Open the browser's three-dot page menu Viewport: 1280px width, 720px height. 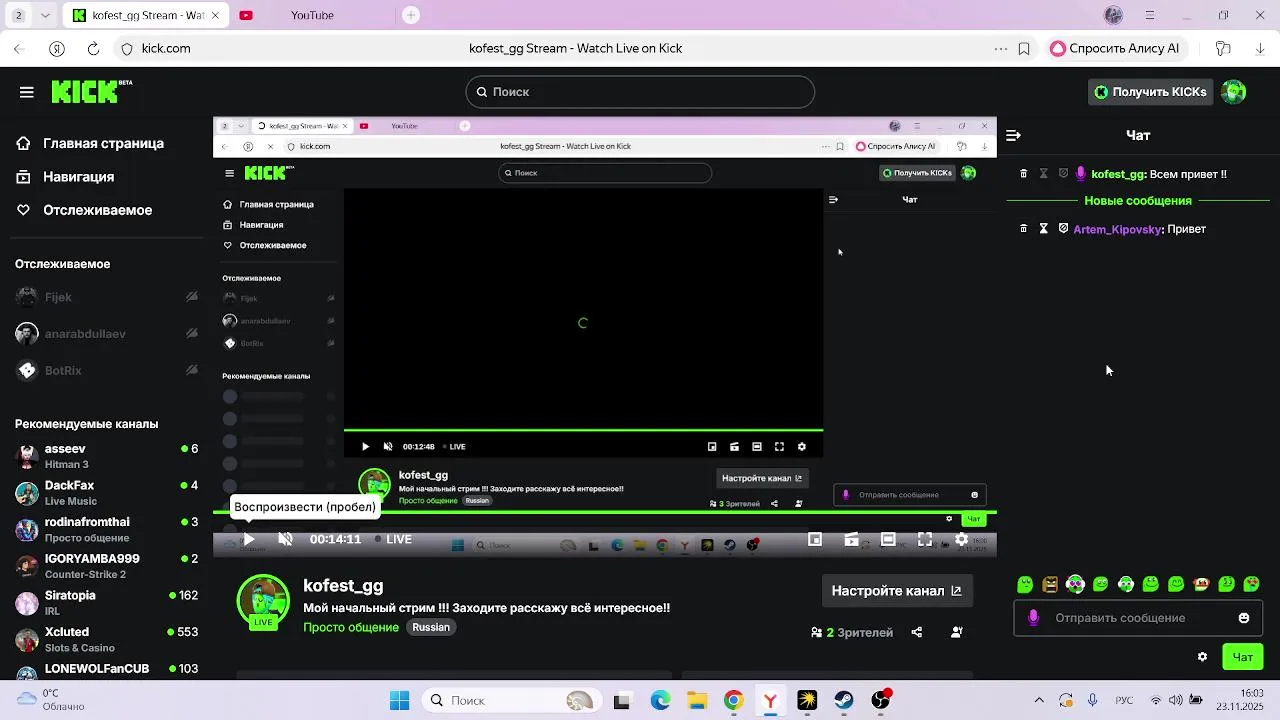pyautogui.click(x=1001, y=48)
